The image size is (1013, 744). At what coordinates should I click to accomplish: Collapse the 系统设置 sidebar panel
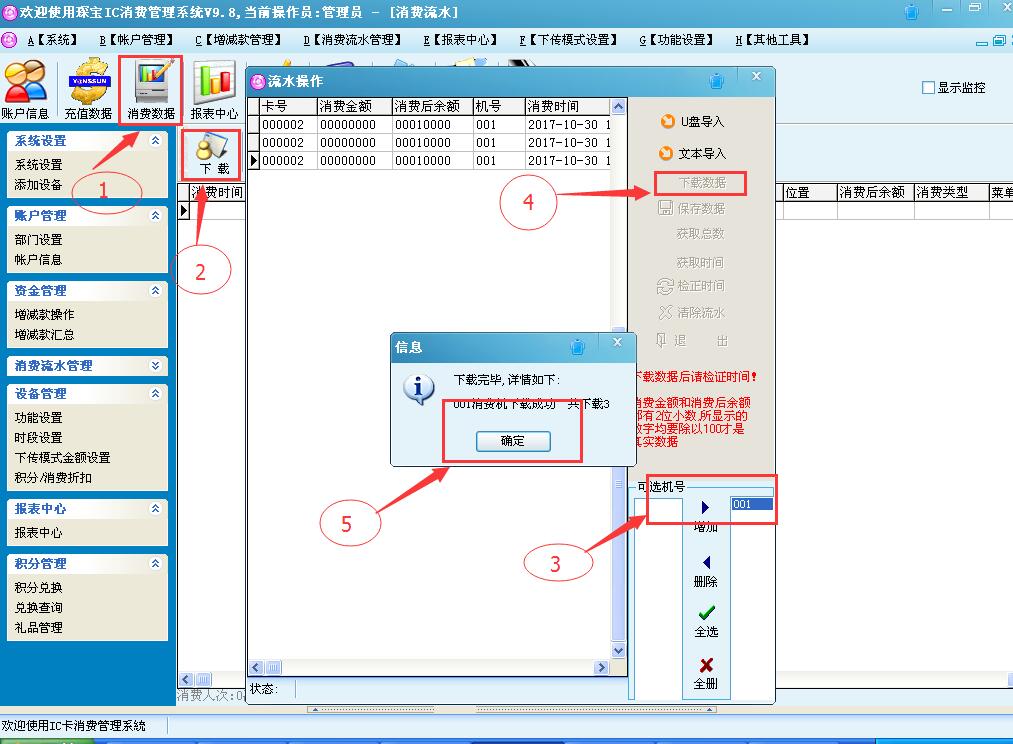[156, 140]
